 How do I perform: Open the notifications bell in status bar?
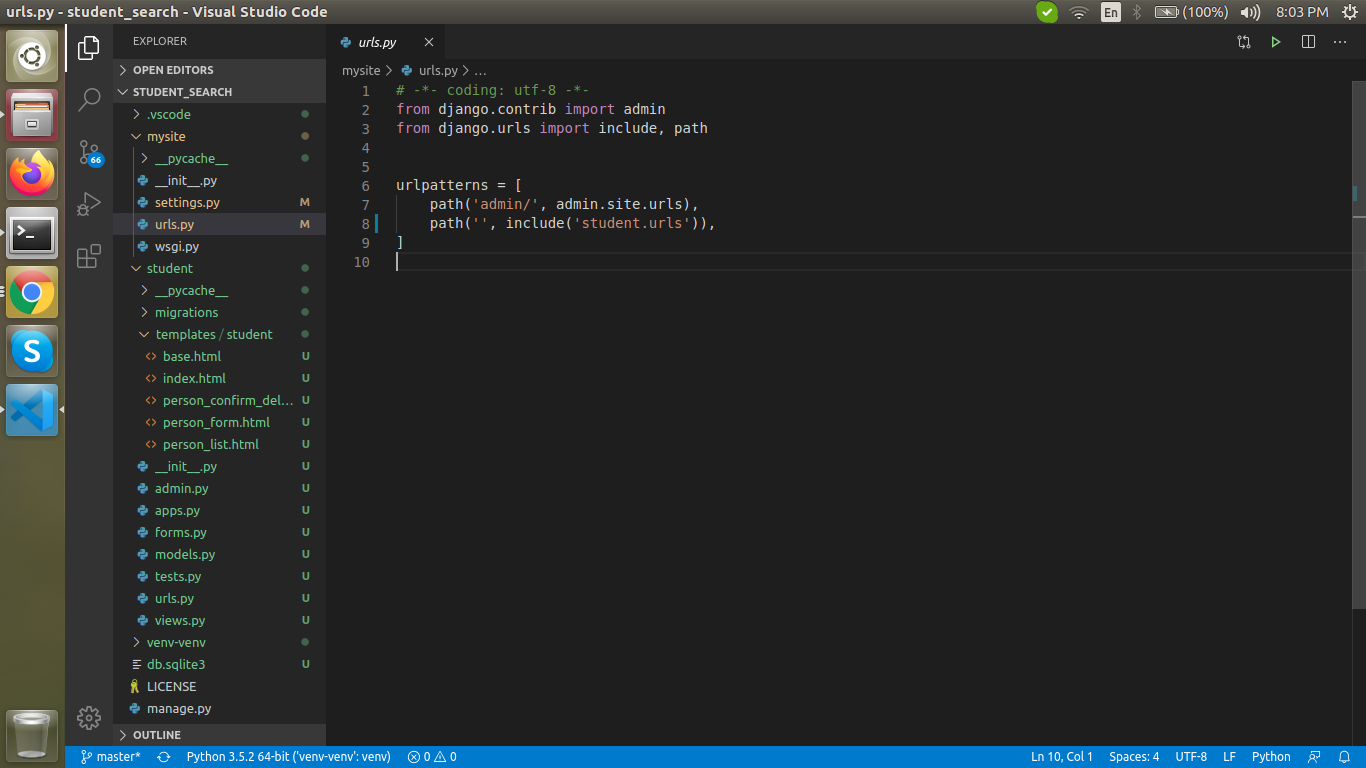(x=1346, y=757)
